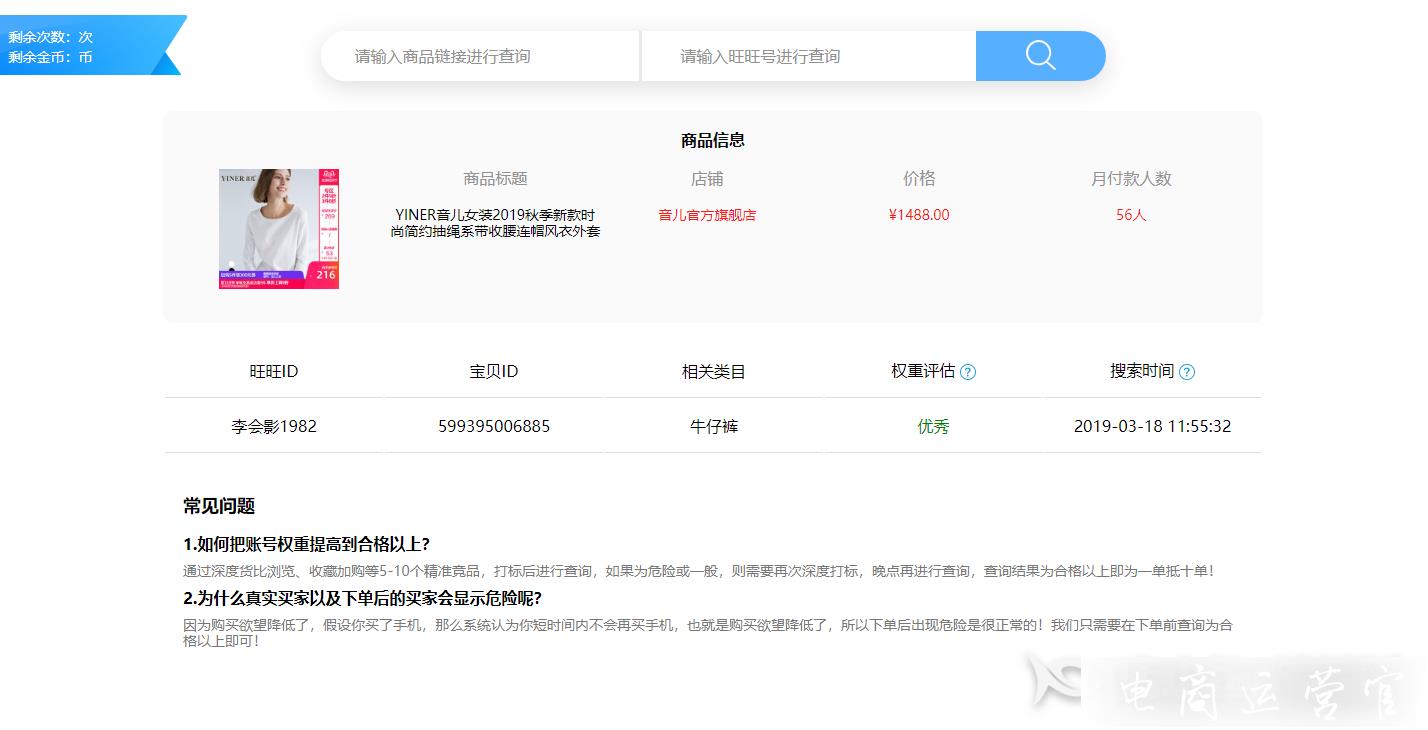Open the YINER product thumbnail image
The width and height of the screenshot is (1428, 730).
pyautogui.click(x=279, y=229)
